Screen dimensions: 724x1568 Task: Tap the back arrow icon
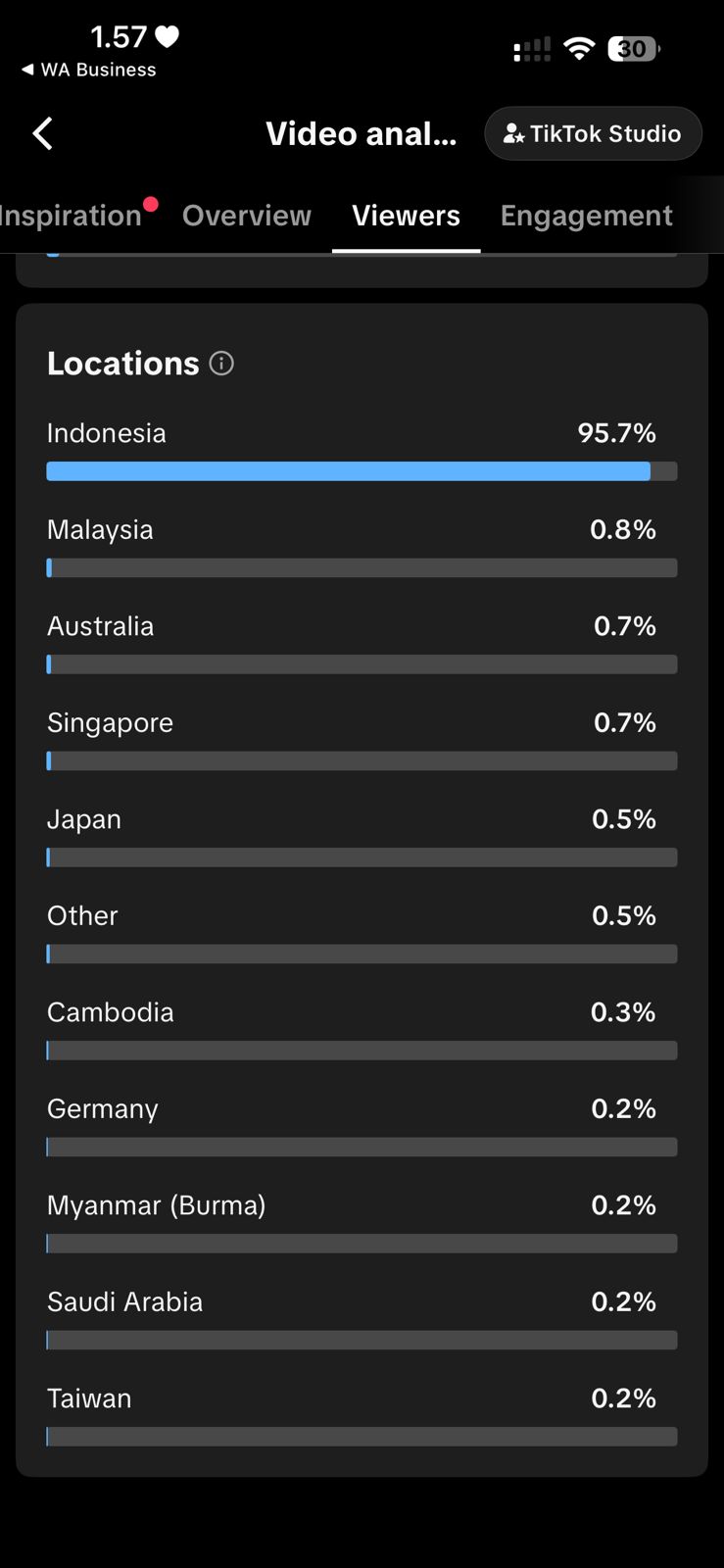point(42,133)
